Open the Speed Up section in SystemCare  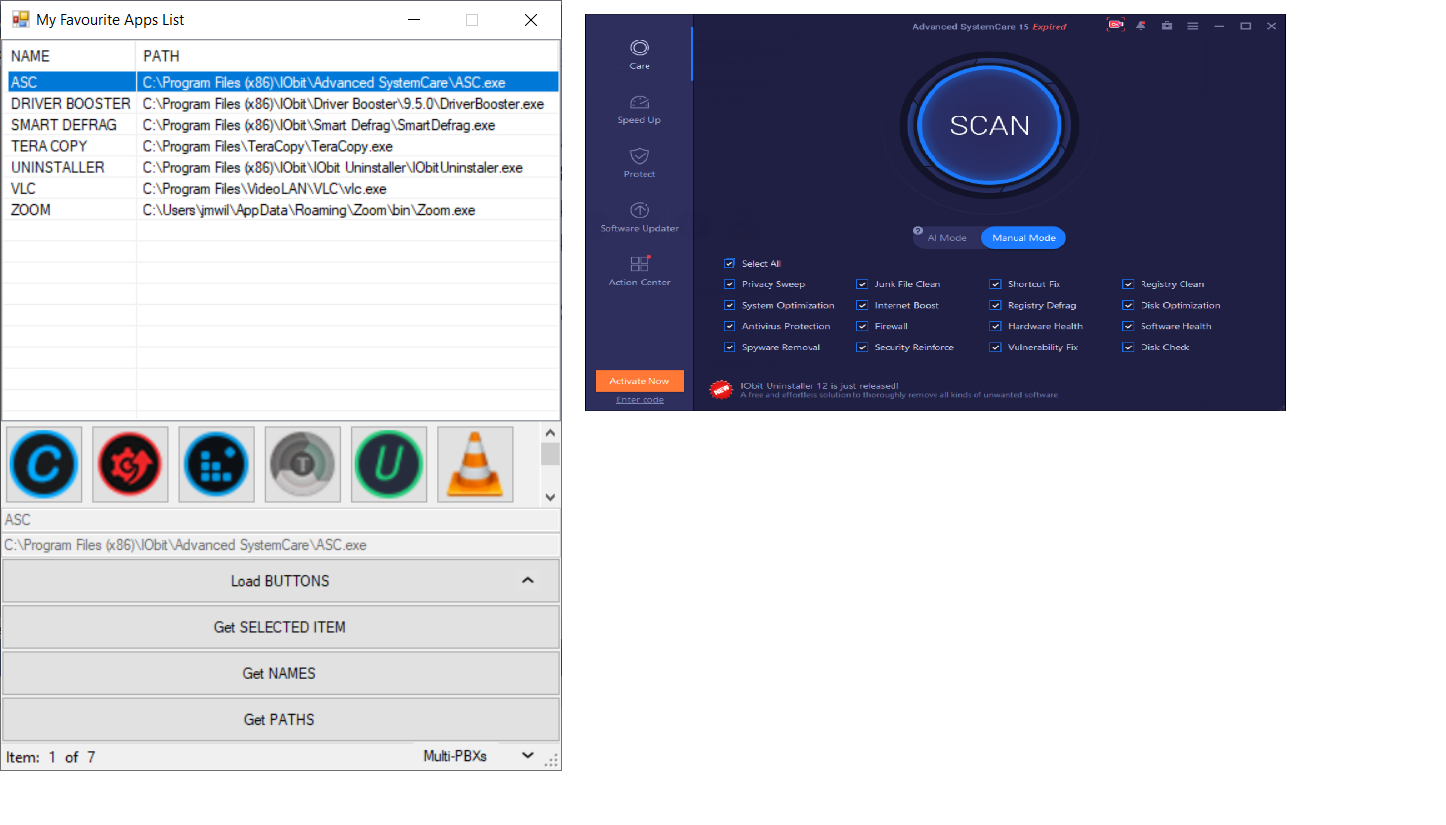click(x=639, y=108)
